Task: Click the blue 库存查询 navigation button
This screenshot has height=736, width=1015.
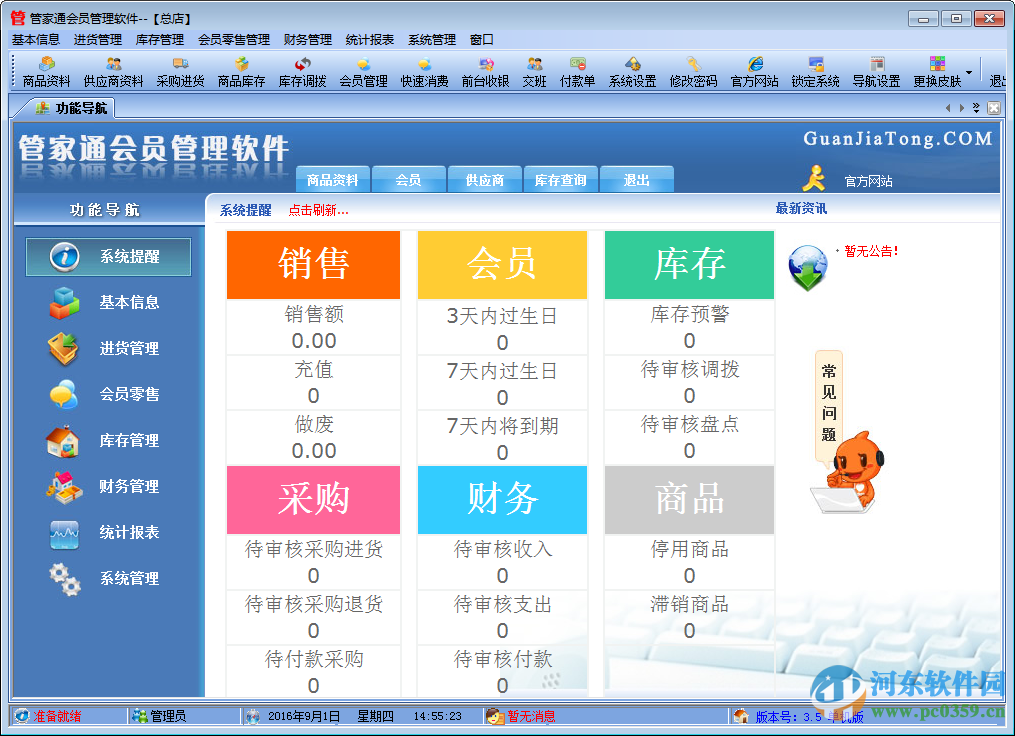Action: tap(563, 180)
